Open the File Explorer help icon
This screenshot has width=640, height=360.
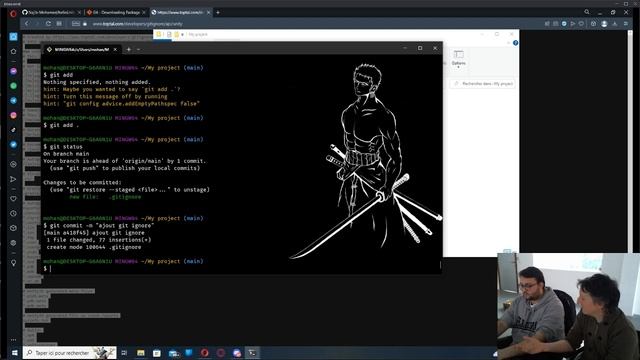click(x=516, y=43)
